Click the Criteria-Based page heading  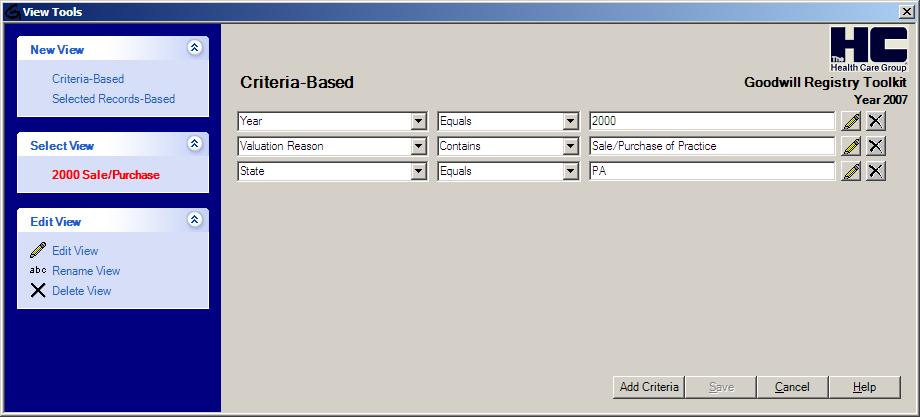[x=297, y=83]
